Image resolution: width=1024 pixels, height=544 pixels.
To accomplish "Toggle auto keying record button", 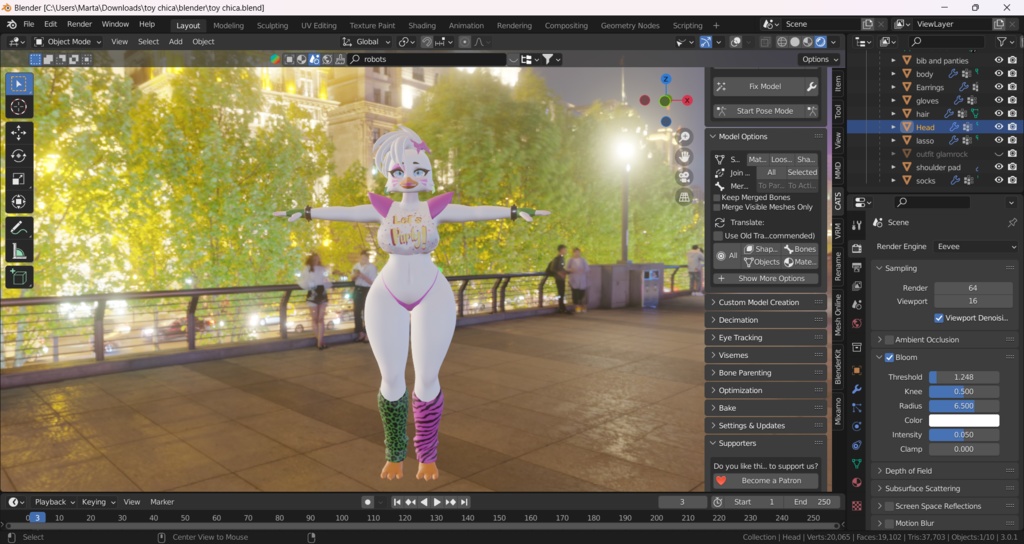I will 368,502.
